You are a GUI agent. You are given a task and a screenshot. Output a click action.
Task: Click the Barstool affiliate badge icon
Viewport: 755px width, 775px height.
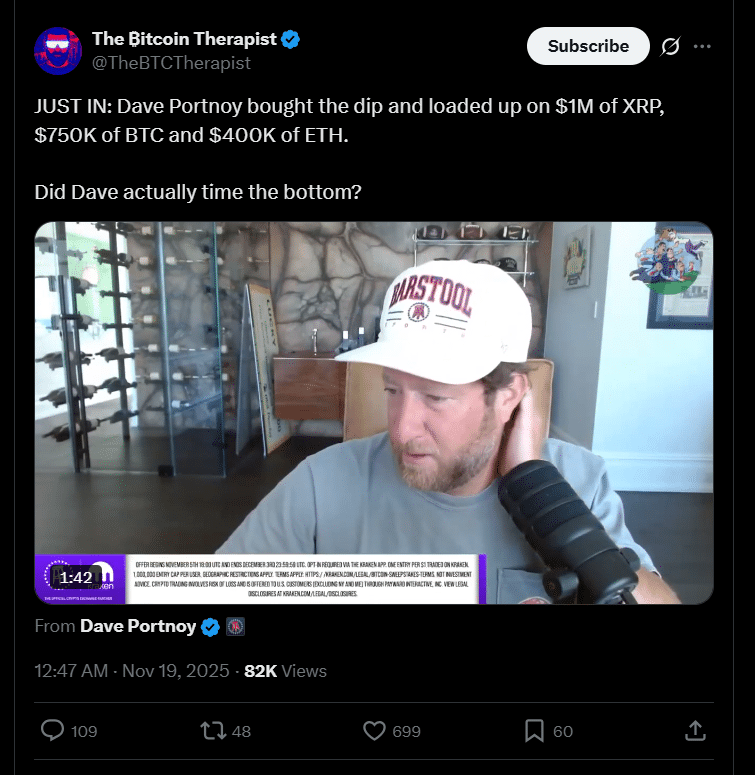[x=235, y=627]
